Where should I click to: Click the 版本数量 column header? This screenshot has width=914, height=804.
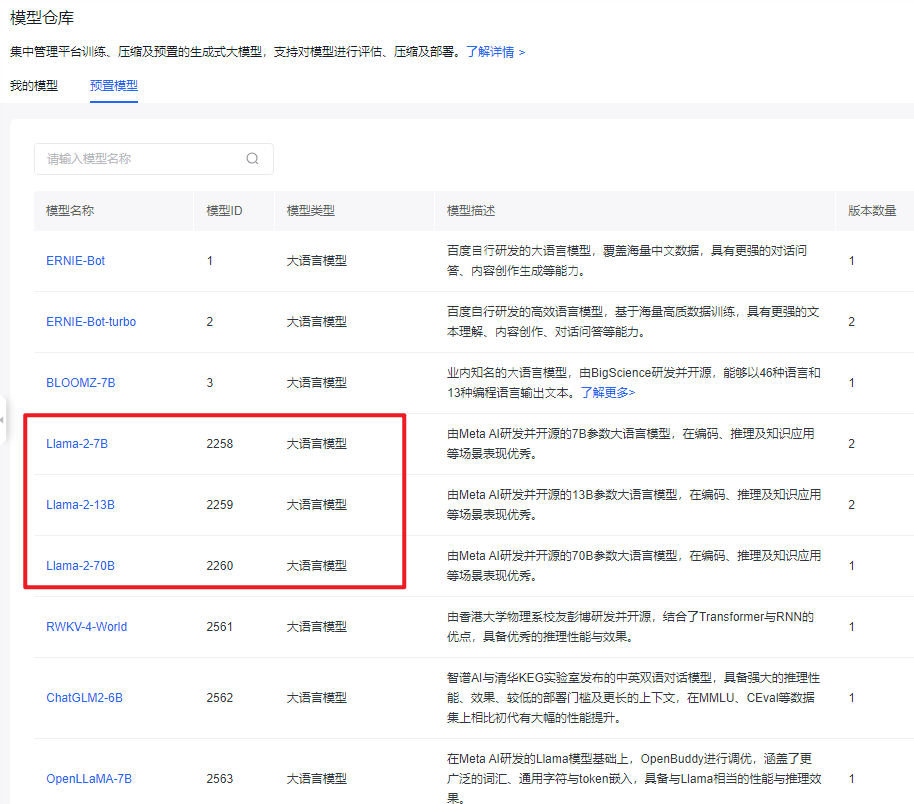[872, 210]
